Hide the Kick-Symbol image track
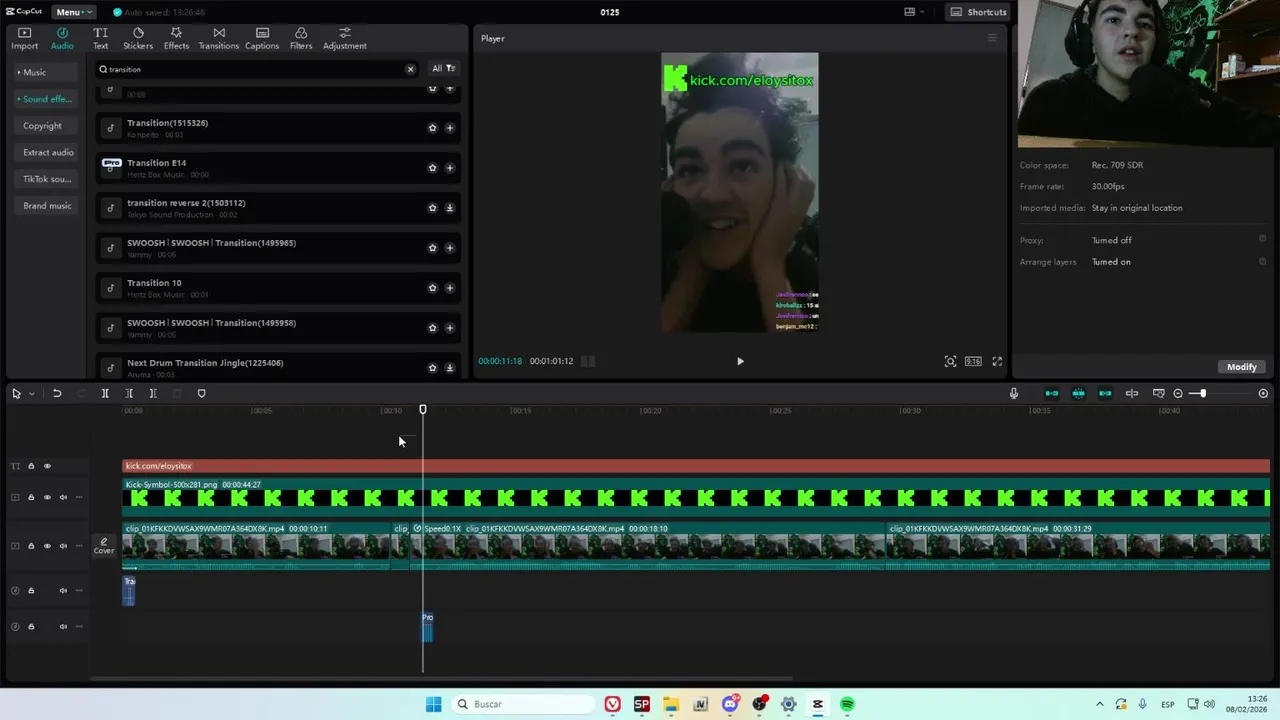Viewport: 1280px width, 720px height. (47, 497)
